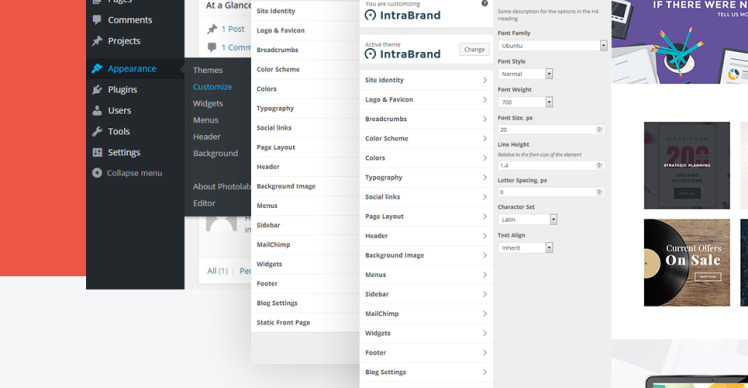Click the All (1) filter link
The width and height of the screenshot is (748, 388).
[x=217, y=271]
